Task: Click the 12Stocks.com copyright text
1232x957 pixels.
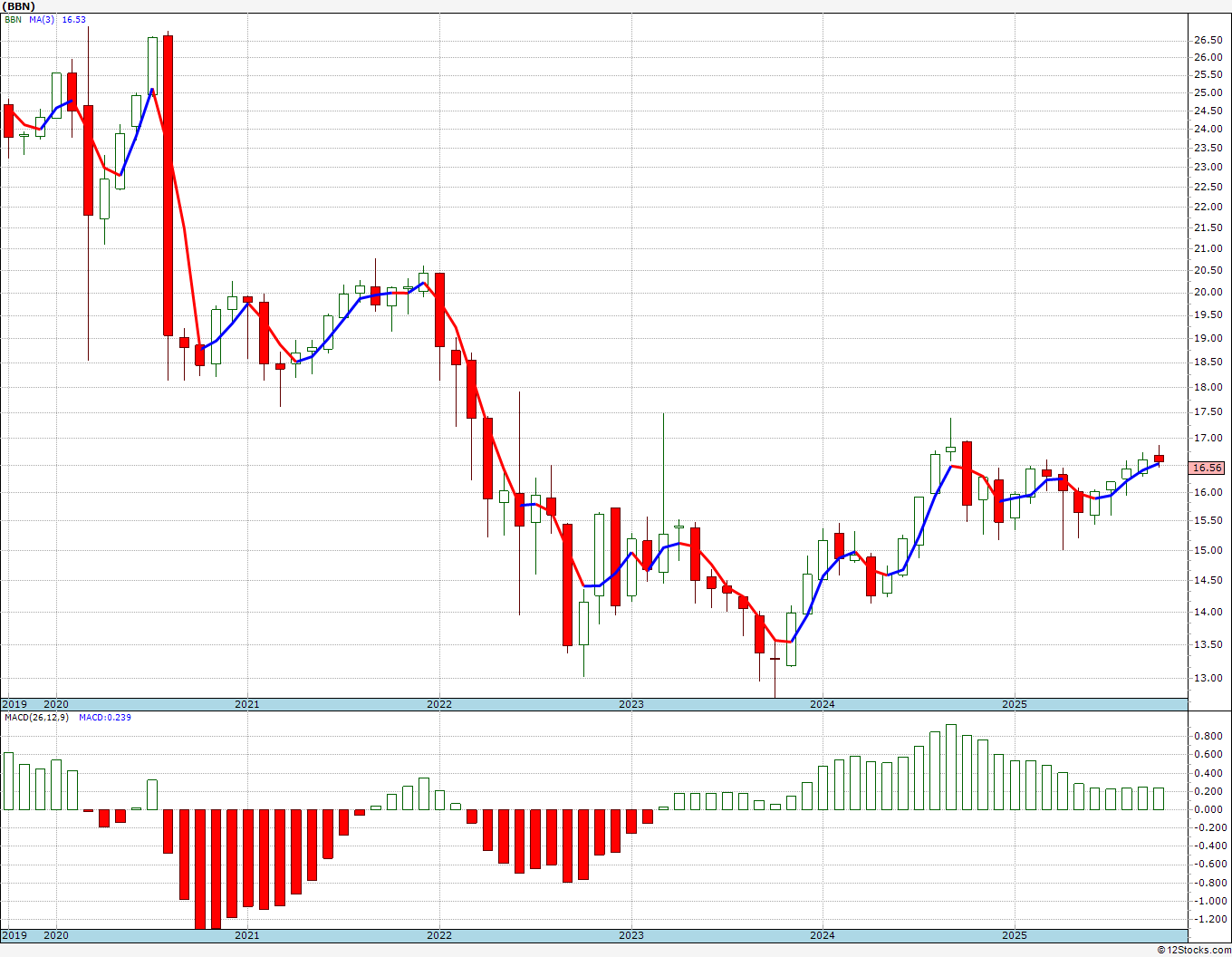Action: 1196,950
